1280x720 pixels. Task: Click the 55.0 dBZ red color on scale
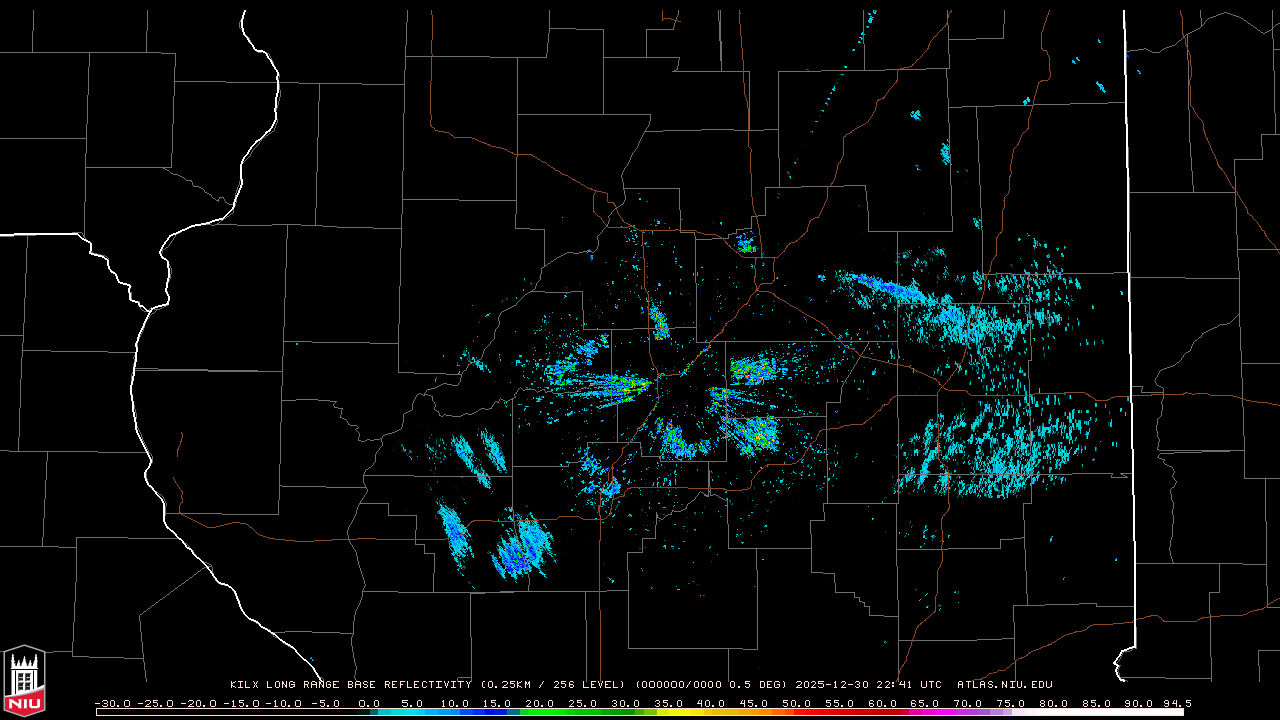click(839, 712)
